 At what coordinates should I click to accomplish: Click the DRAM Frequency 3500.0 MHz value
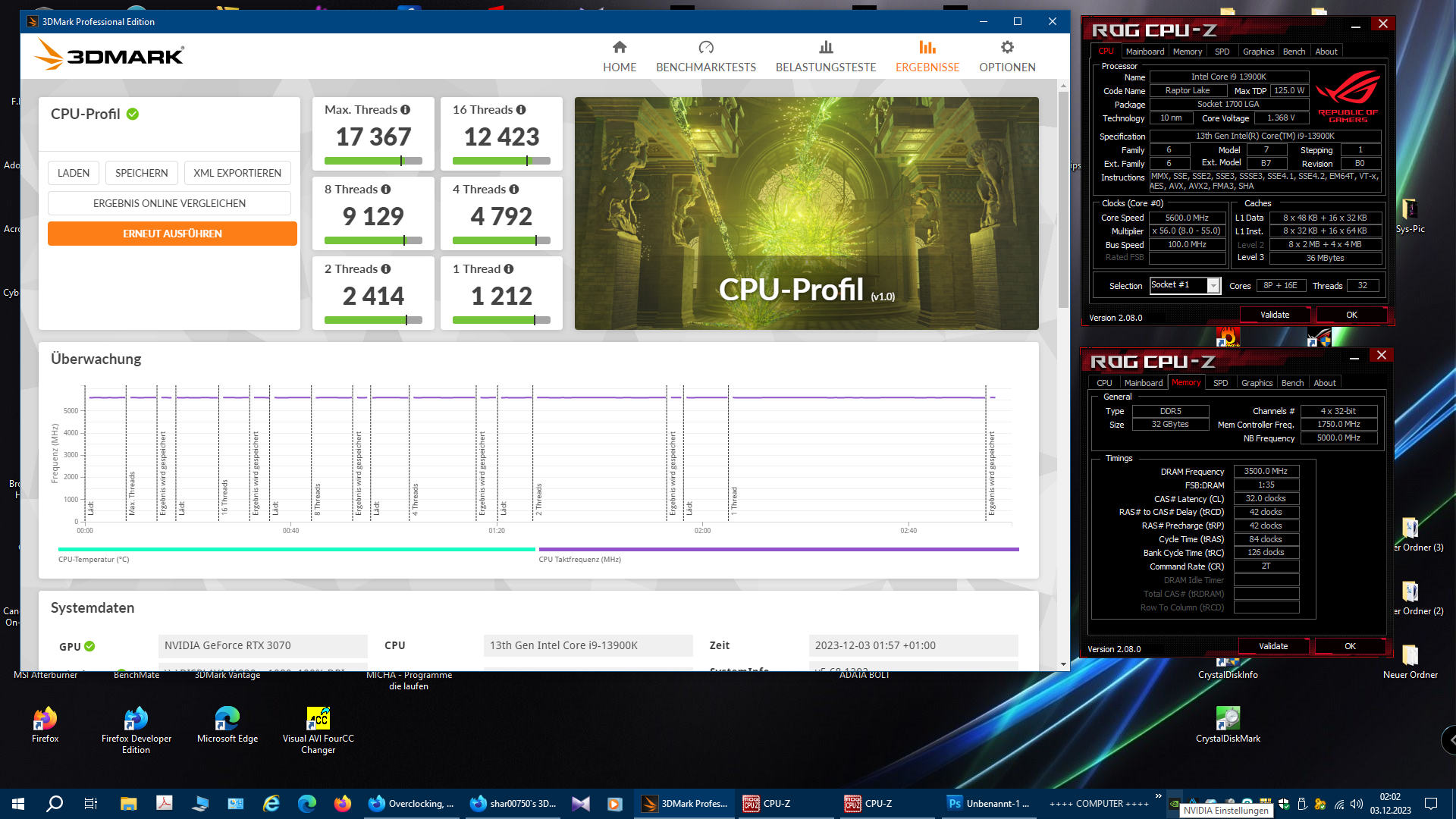(x=1266, y=471)
